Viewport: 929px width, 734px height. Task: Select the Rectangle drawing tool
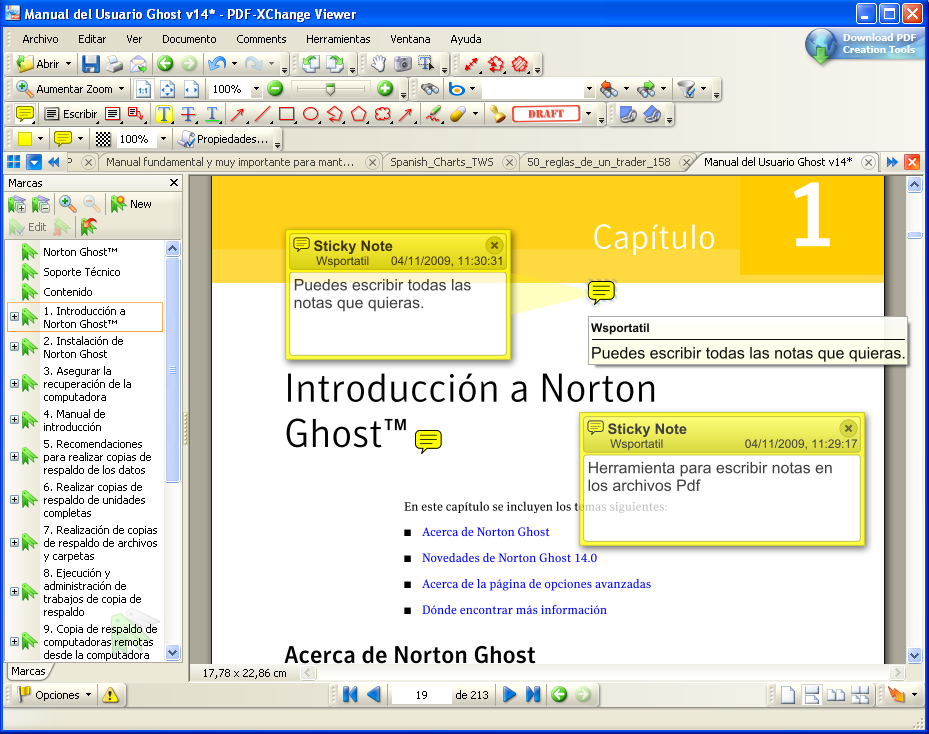pyautogui.click(x=287, y=114)
